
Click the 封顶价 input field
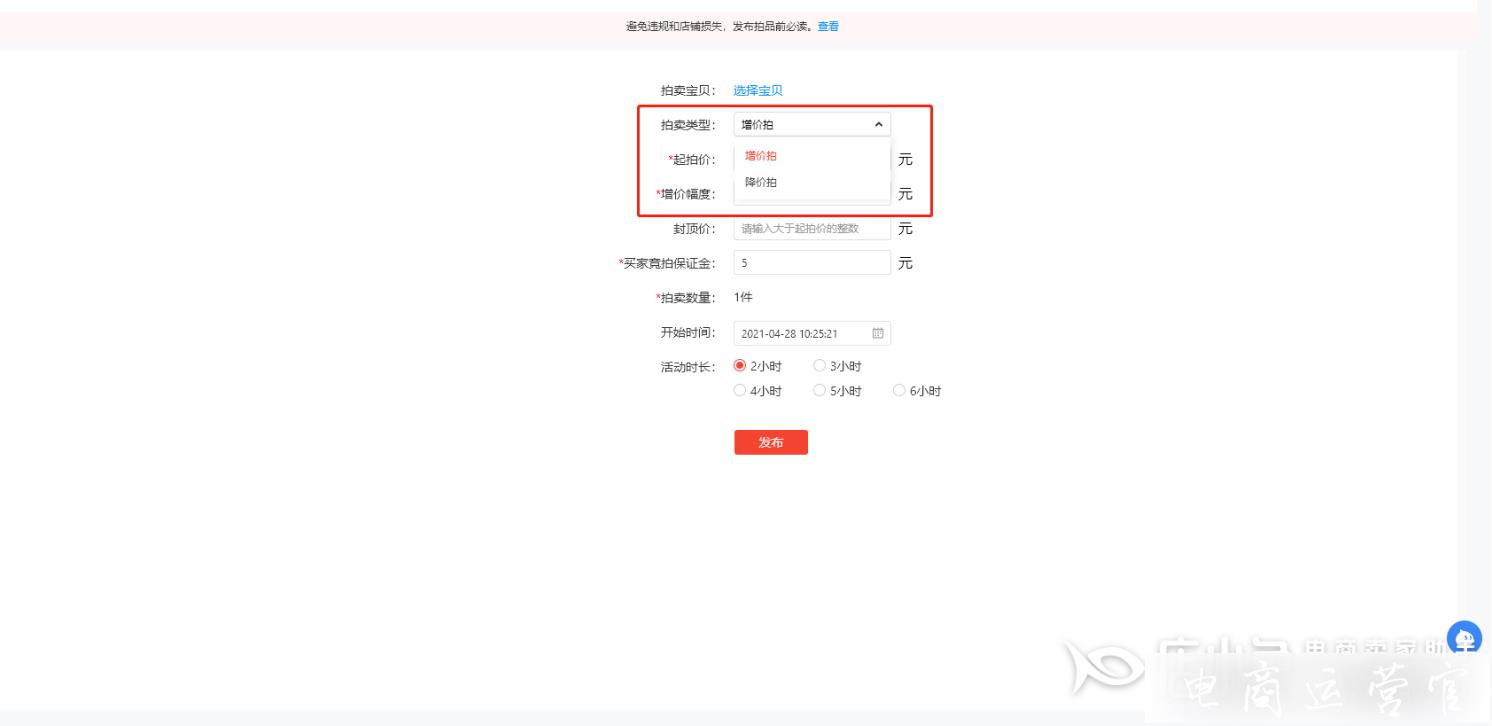[x=812, y=229]
